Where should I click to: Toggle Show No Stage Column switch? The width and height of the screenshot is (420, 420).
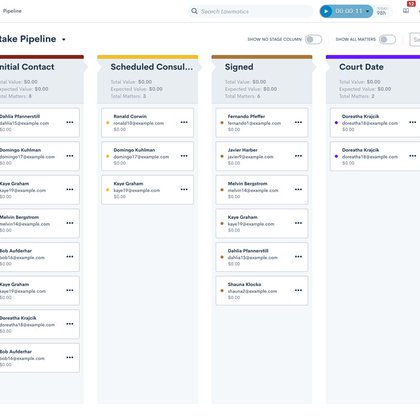313,39
